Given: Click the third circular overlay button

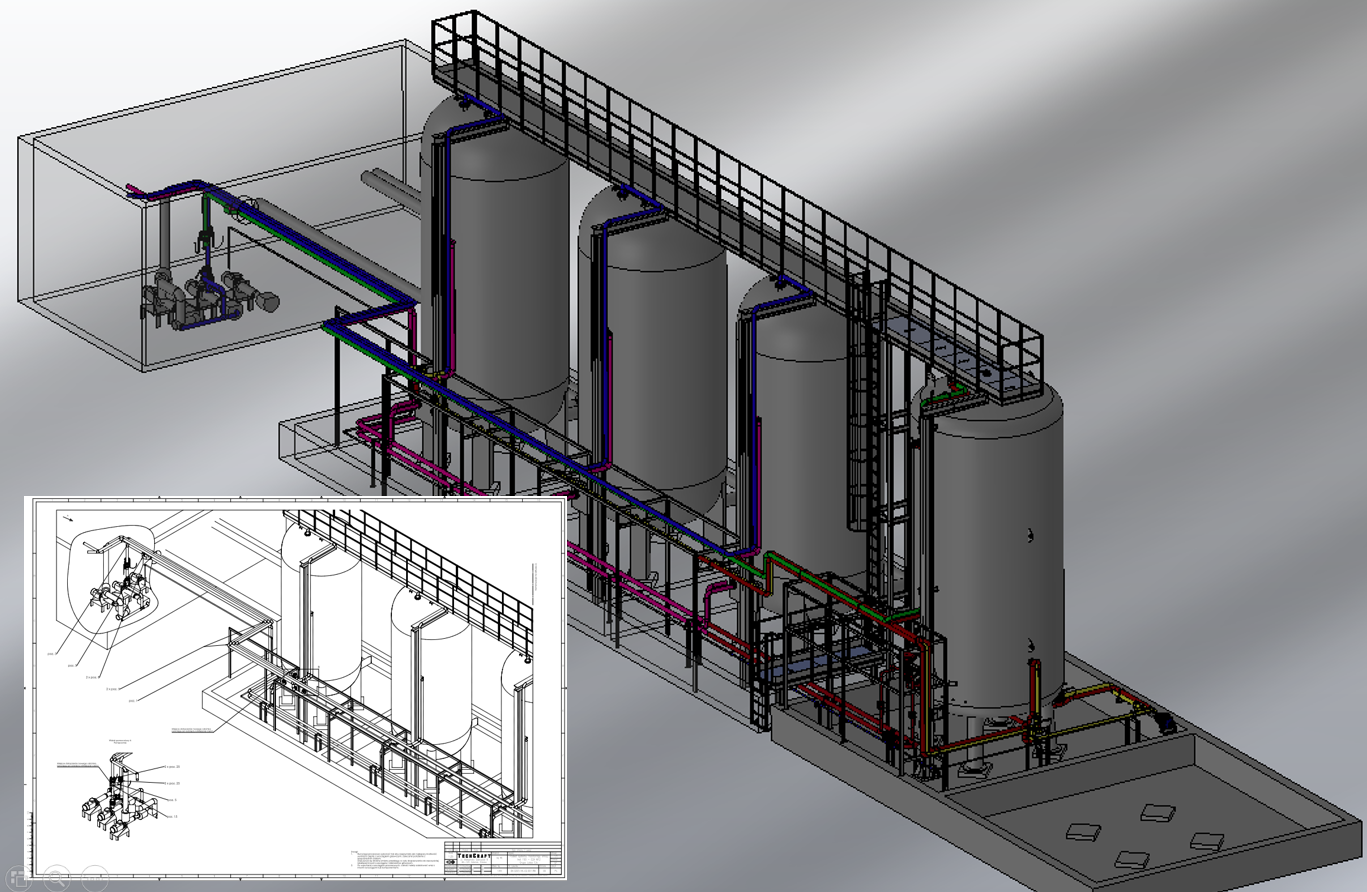Looking at the screenshot, I should [94, 879].
